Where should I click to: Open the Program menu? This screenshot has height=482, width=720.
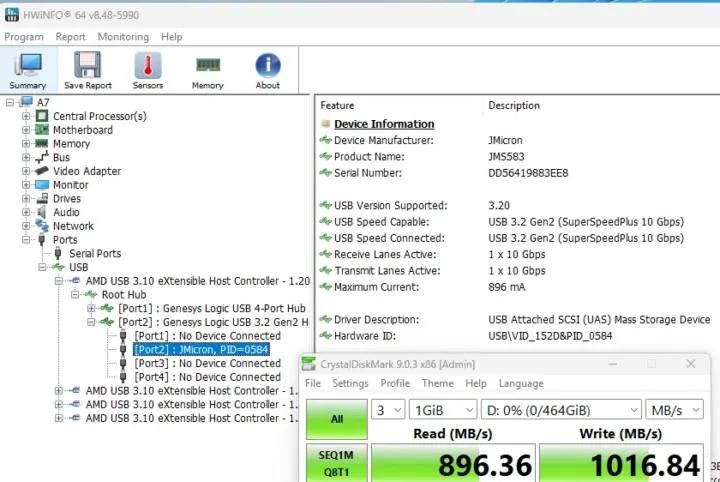pos(24,37)
